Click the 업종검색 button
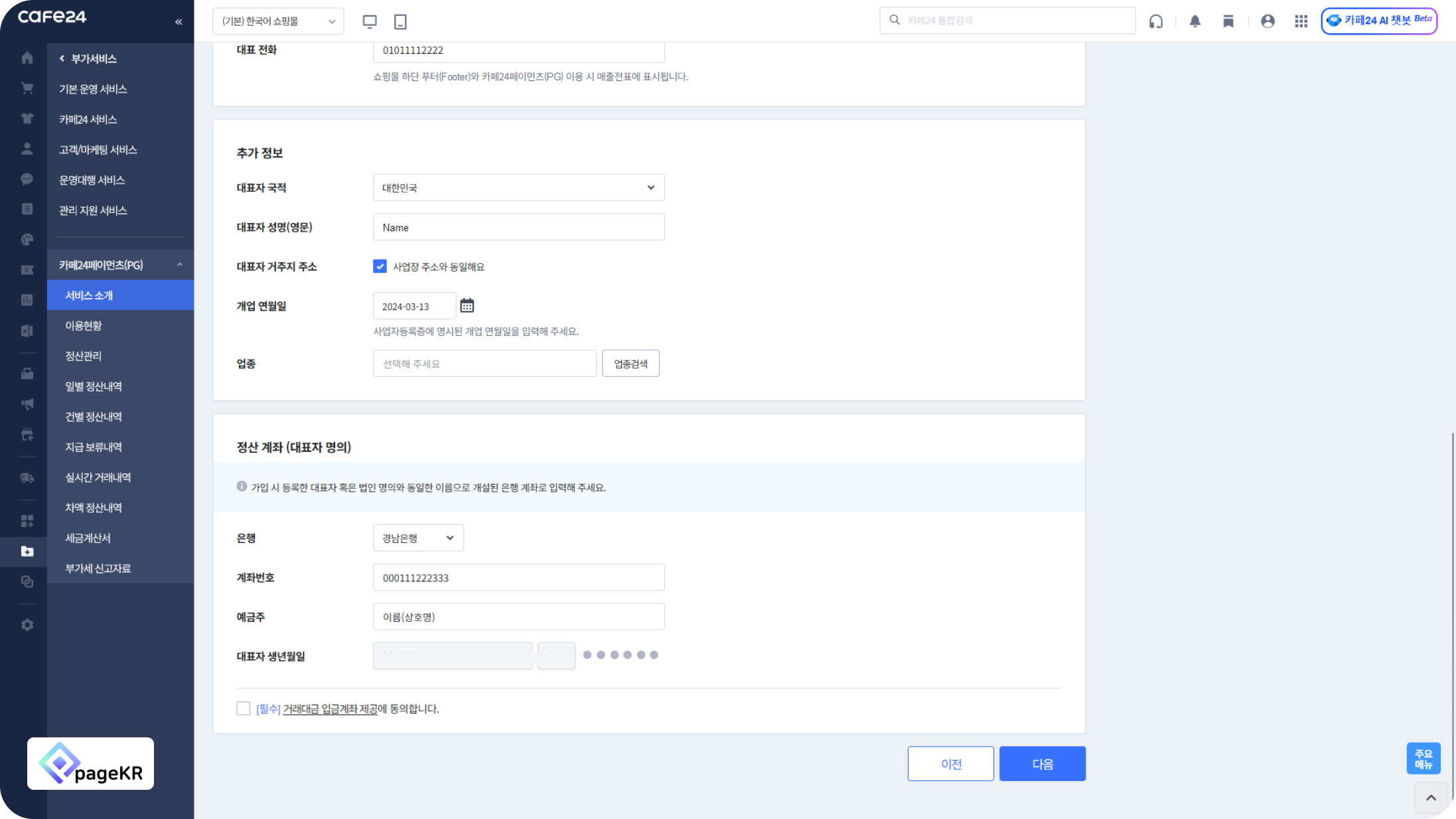Image resolution: width=1456 pixels, height=819 pixels. coord(630,364)
